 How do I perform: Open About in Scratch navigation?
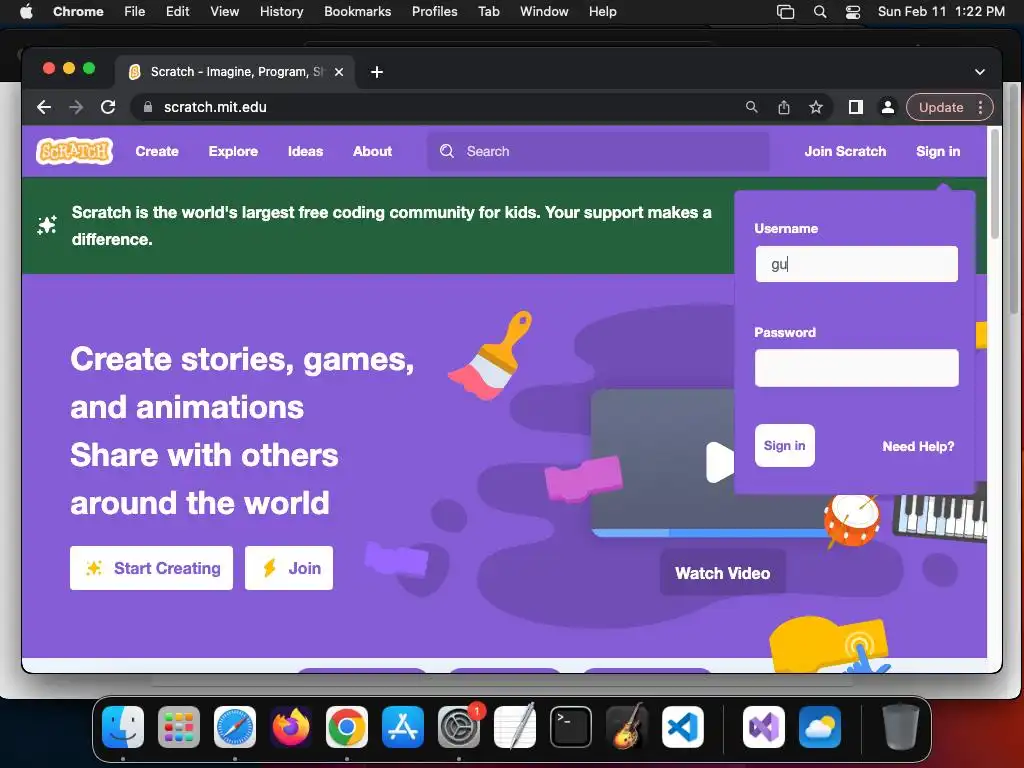372,151
